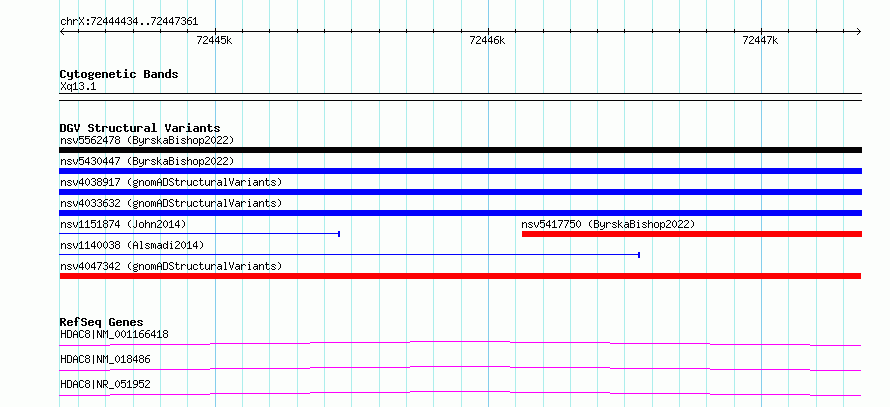Select the HDAC8|NM_018486 magenta gene track line
This screenshot has width=890, height=407.
460,368
